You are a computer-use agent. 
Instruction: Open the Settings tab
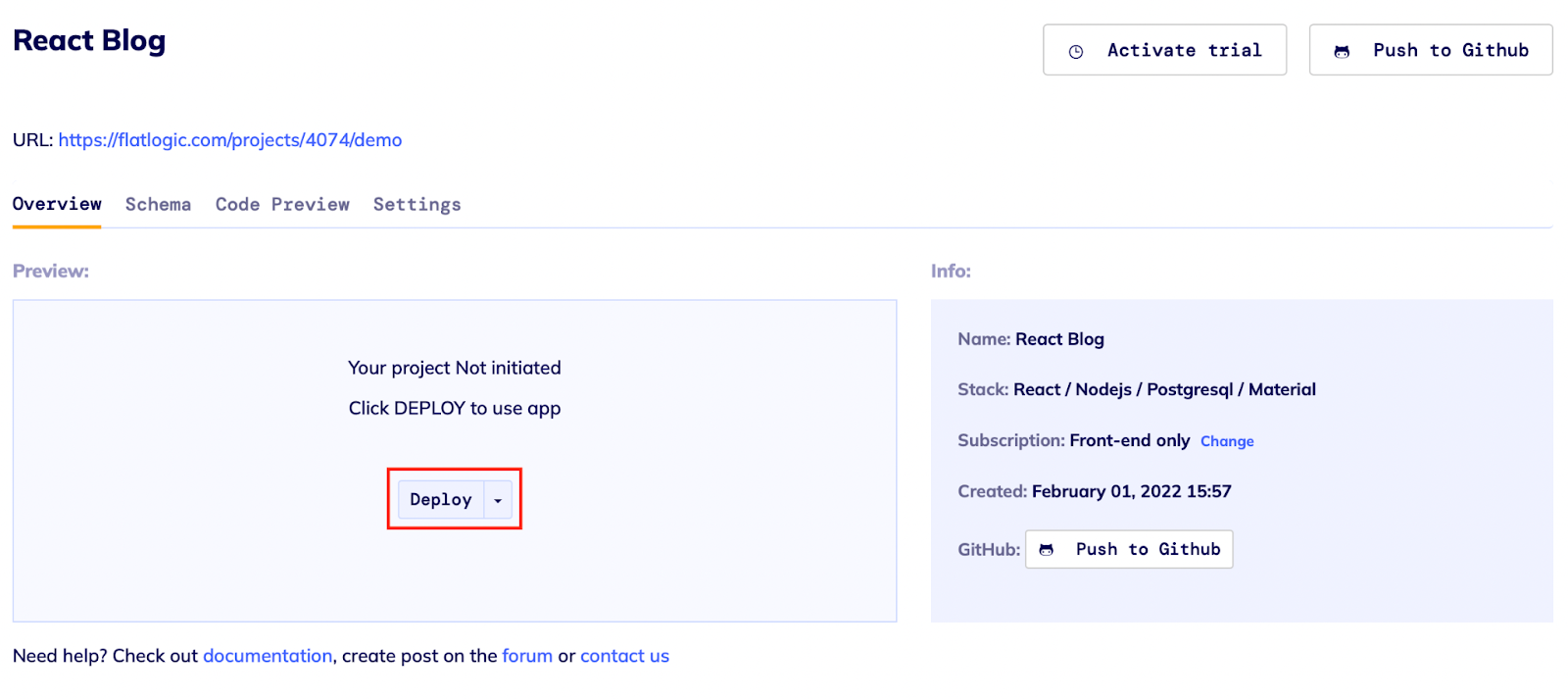point(416,204)
